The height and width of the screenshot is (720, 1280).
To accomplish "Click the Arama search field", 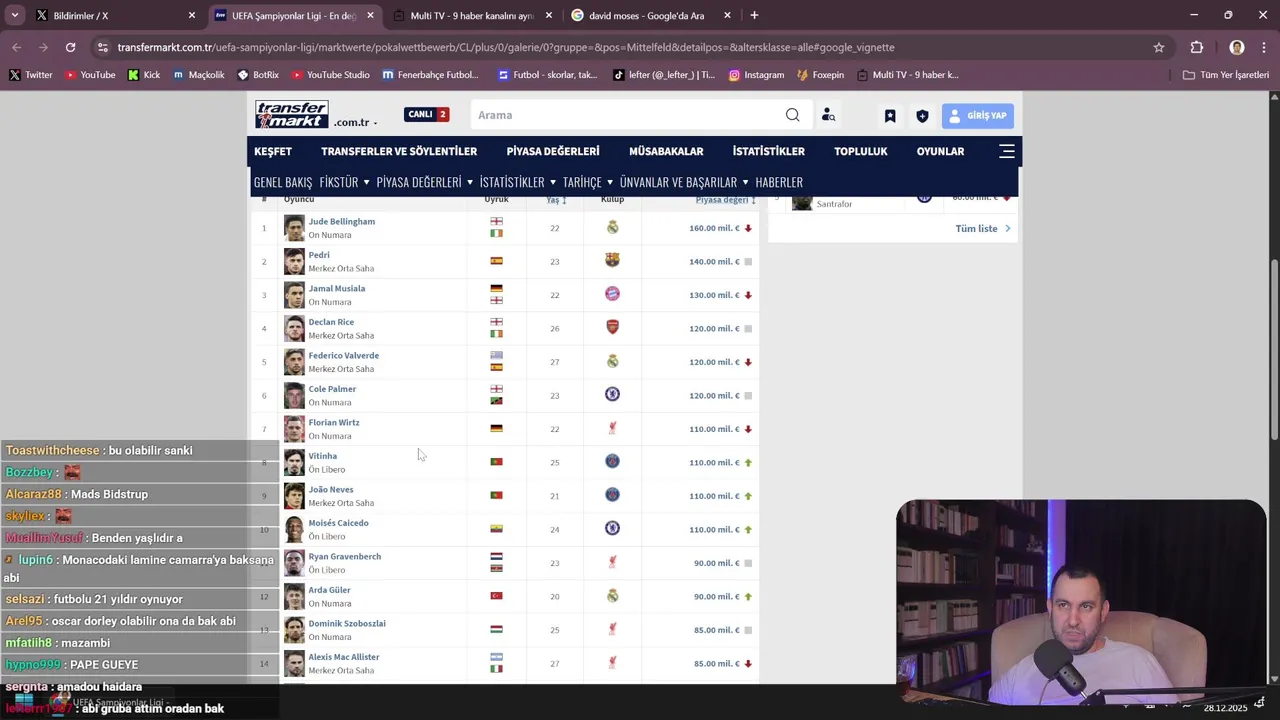I will click(x=628, y=115).
